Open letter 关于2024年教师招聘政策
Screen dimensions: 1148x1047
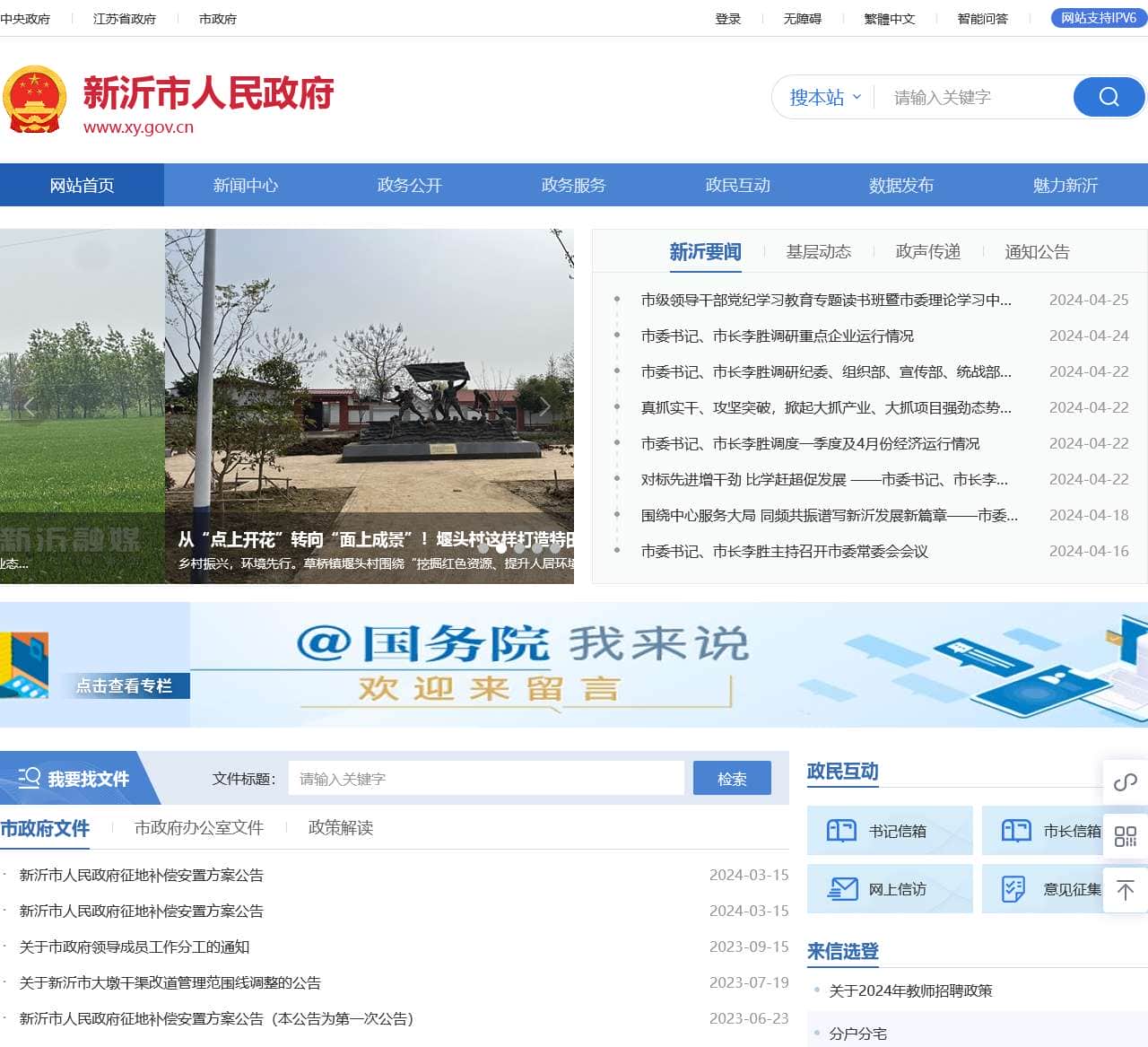point(910,990)
